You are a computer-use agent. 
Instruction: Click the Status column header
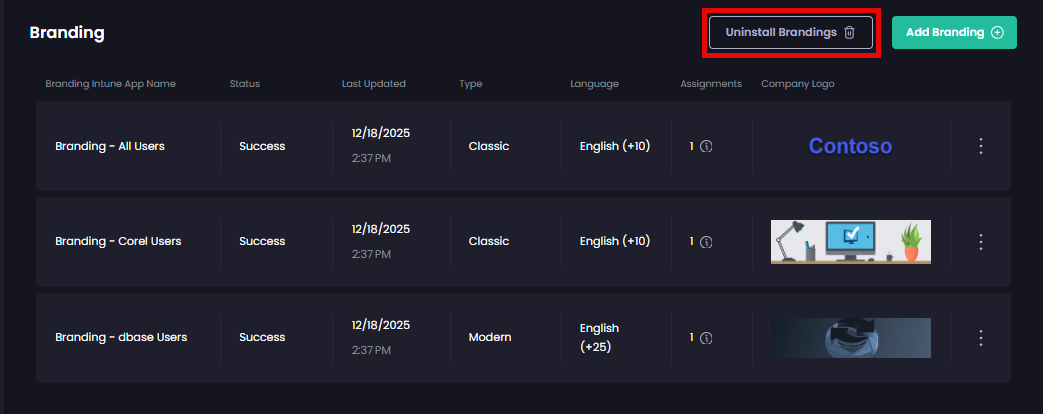tap(244, 84)
